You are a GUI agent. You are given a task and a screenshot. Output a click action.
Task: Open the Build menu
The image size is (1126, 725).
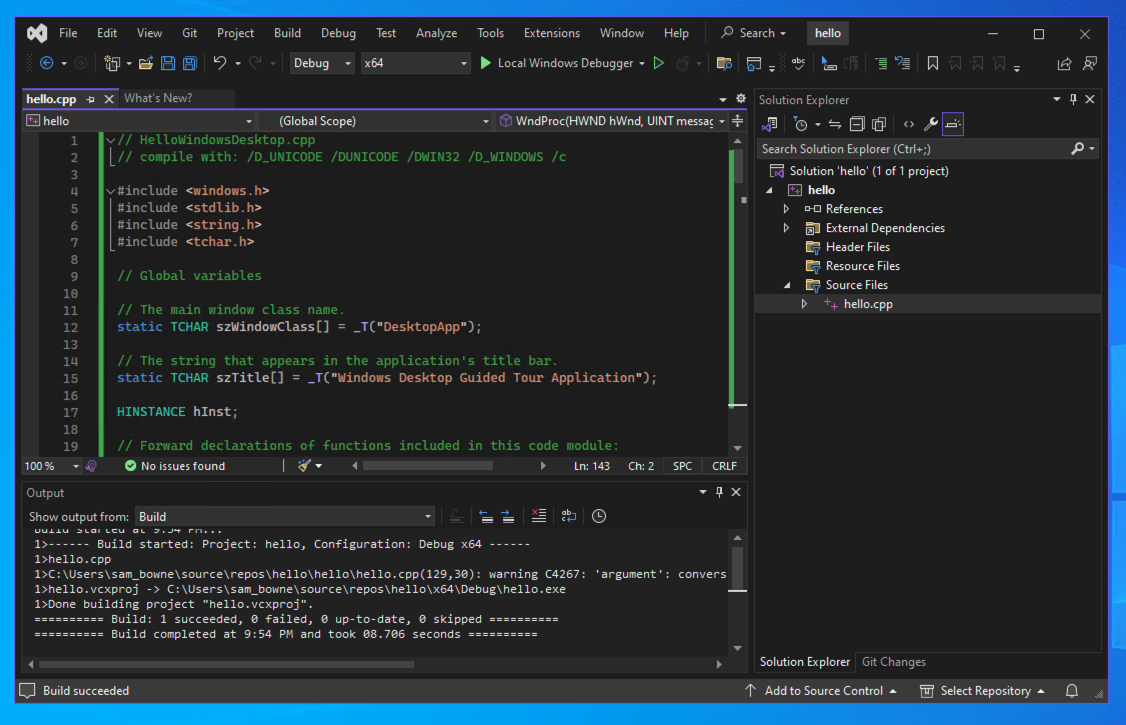coord(287,33)
